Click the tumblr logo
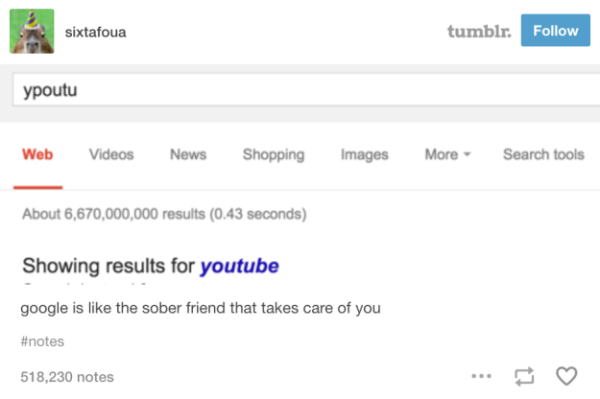Viewport: 600px width, 399px height. 479,31
